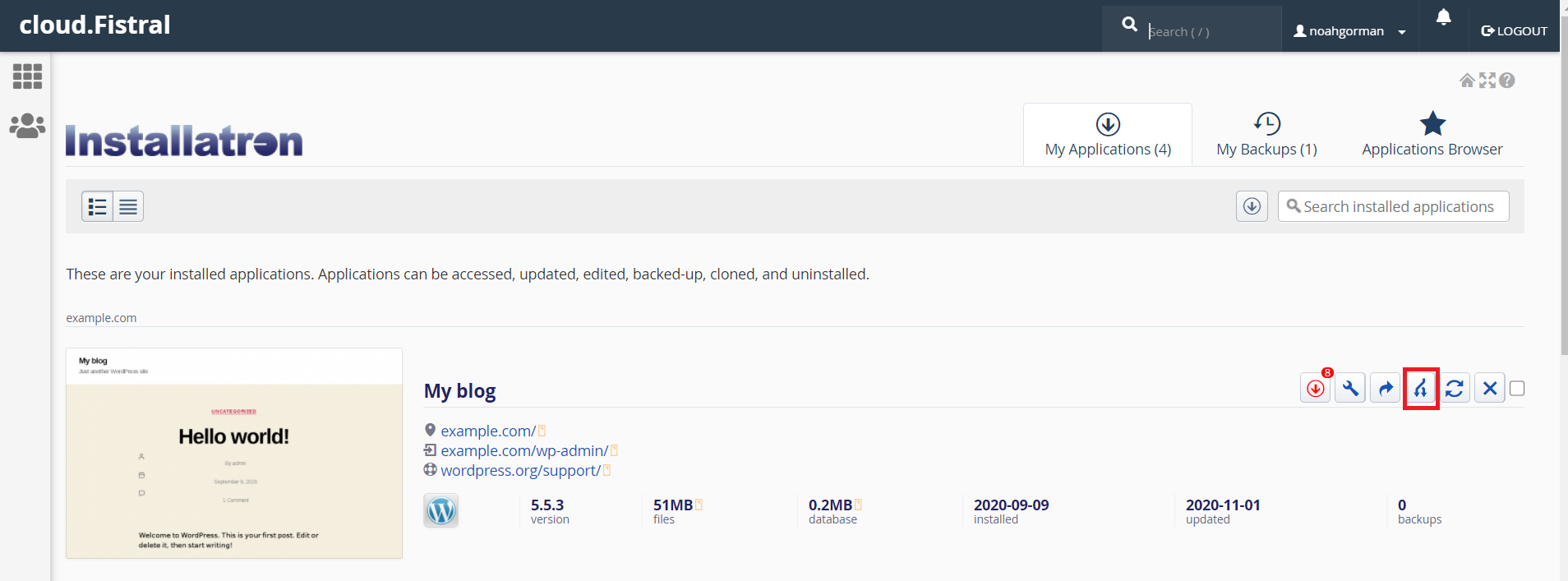1568x581 pixels.
Task: Click the help question mark icon
Action: 1506,81
